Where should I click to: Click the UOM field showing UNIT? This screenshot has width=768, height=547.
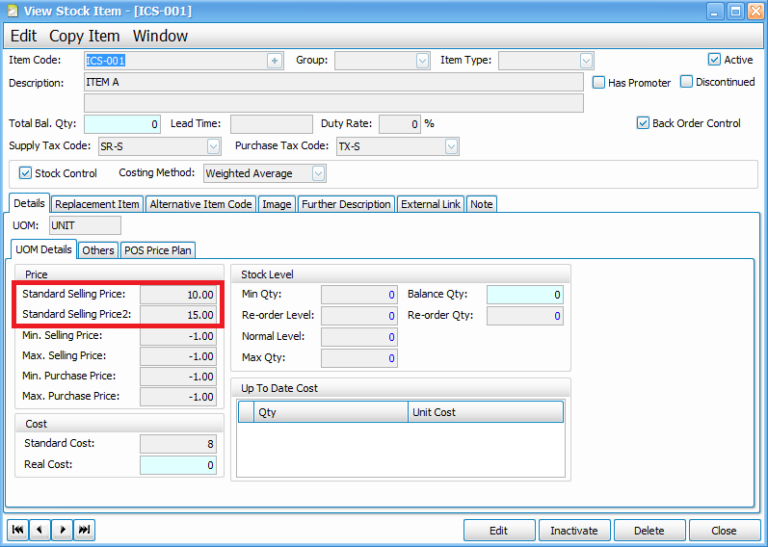[x=85, y=226]
